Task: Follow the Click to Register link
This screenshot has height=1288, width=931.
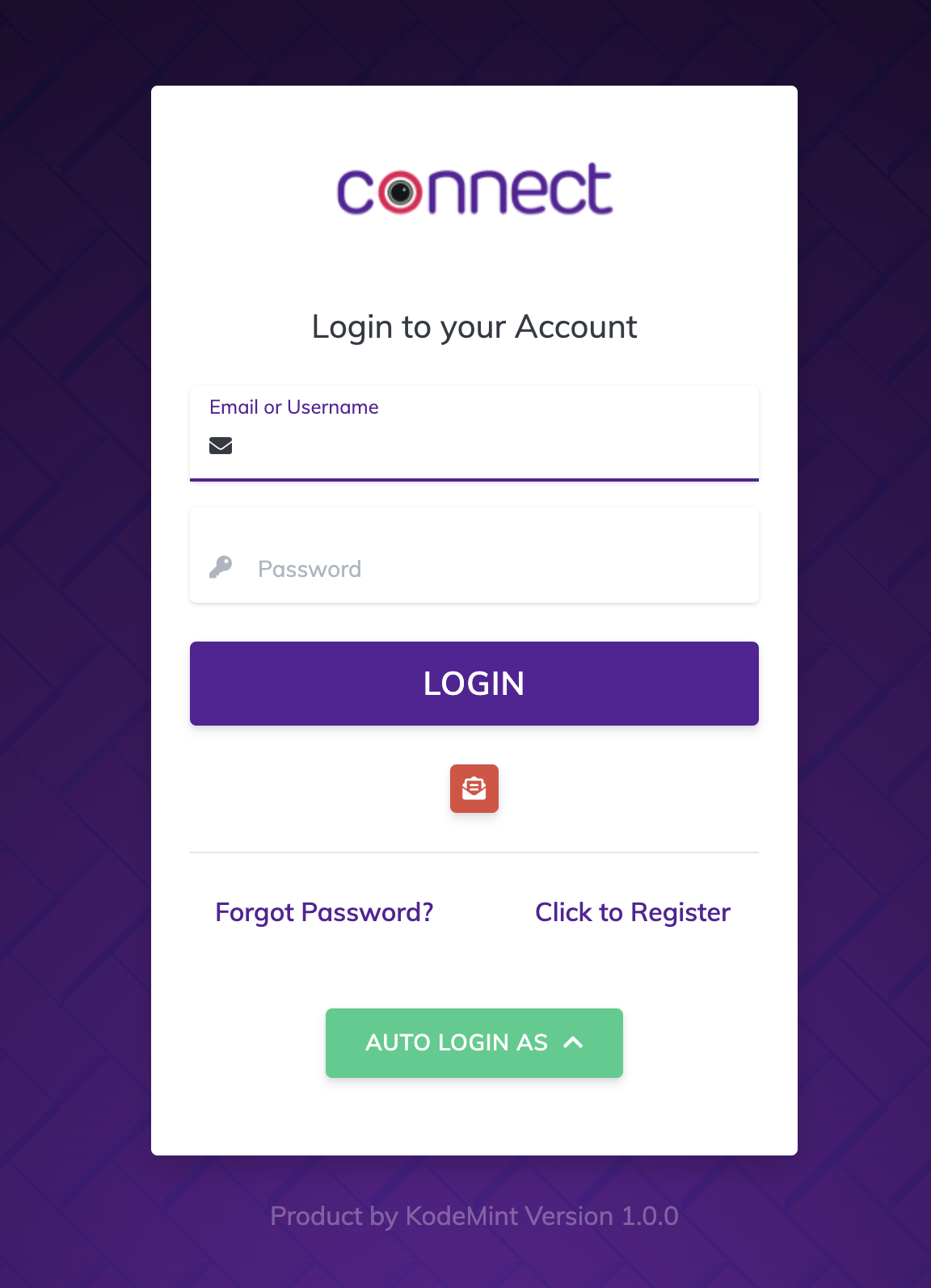Action: 633,912
